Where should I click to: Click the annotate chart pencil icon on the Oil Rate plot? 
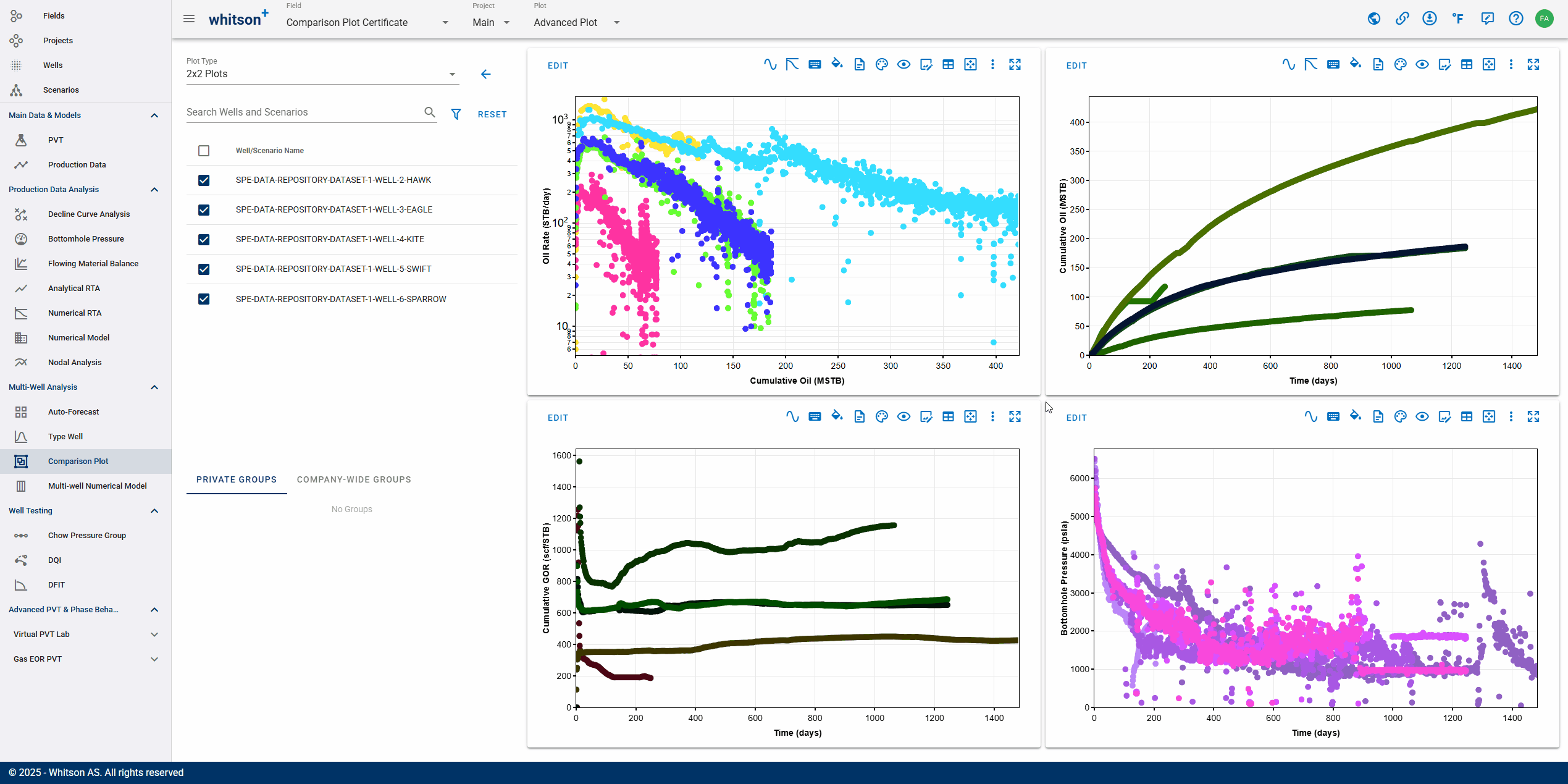[x=926, y=64]
